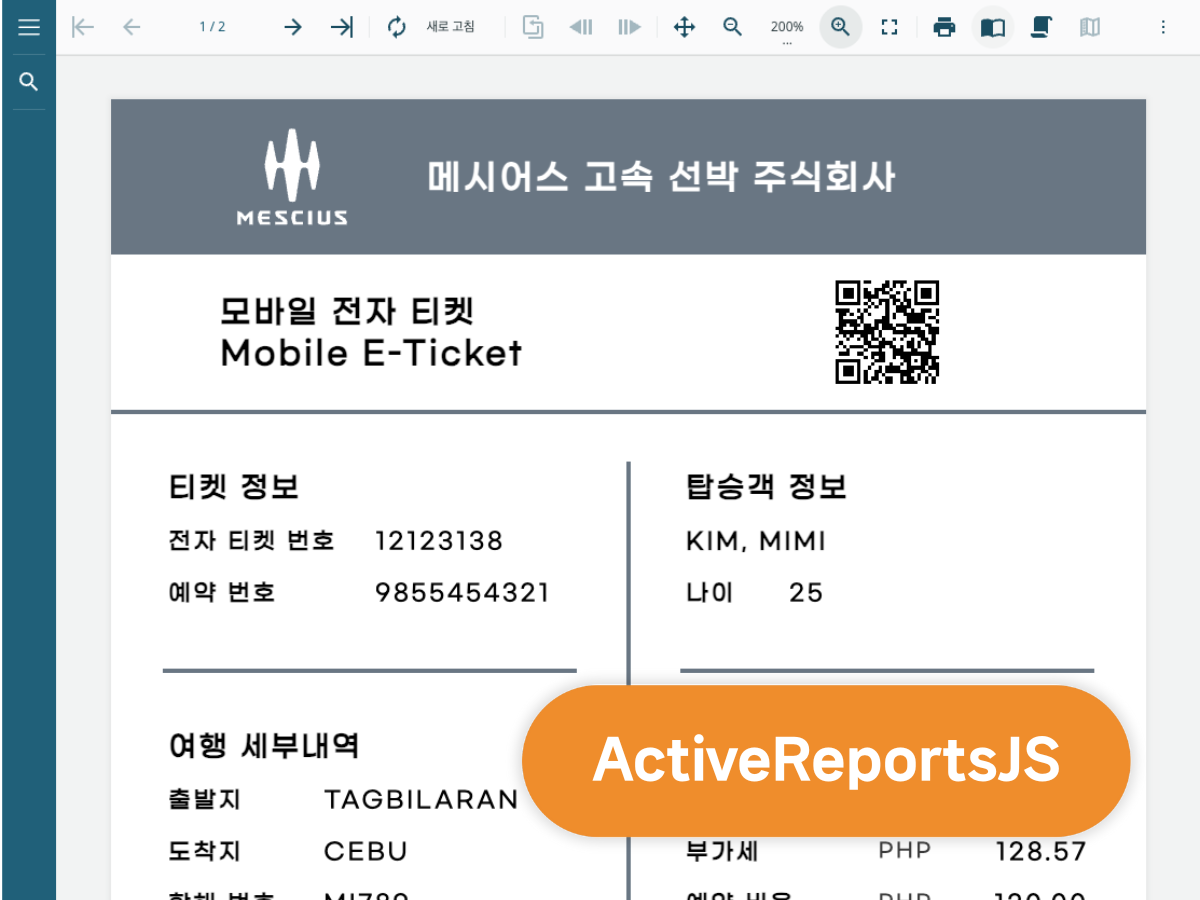Screen dimensions: 1200x900
Task: Zoom in with the plus magnifier
Action: (841, 27)
